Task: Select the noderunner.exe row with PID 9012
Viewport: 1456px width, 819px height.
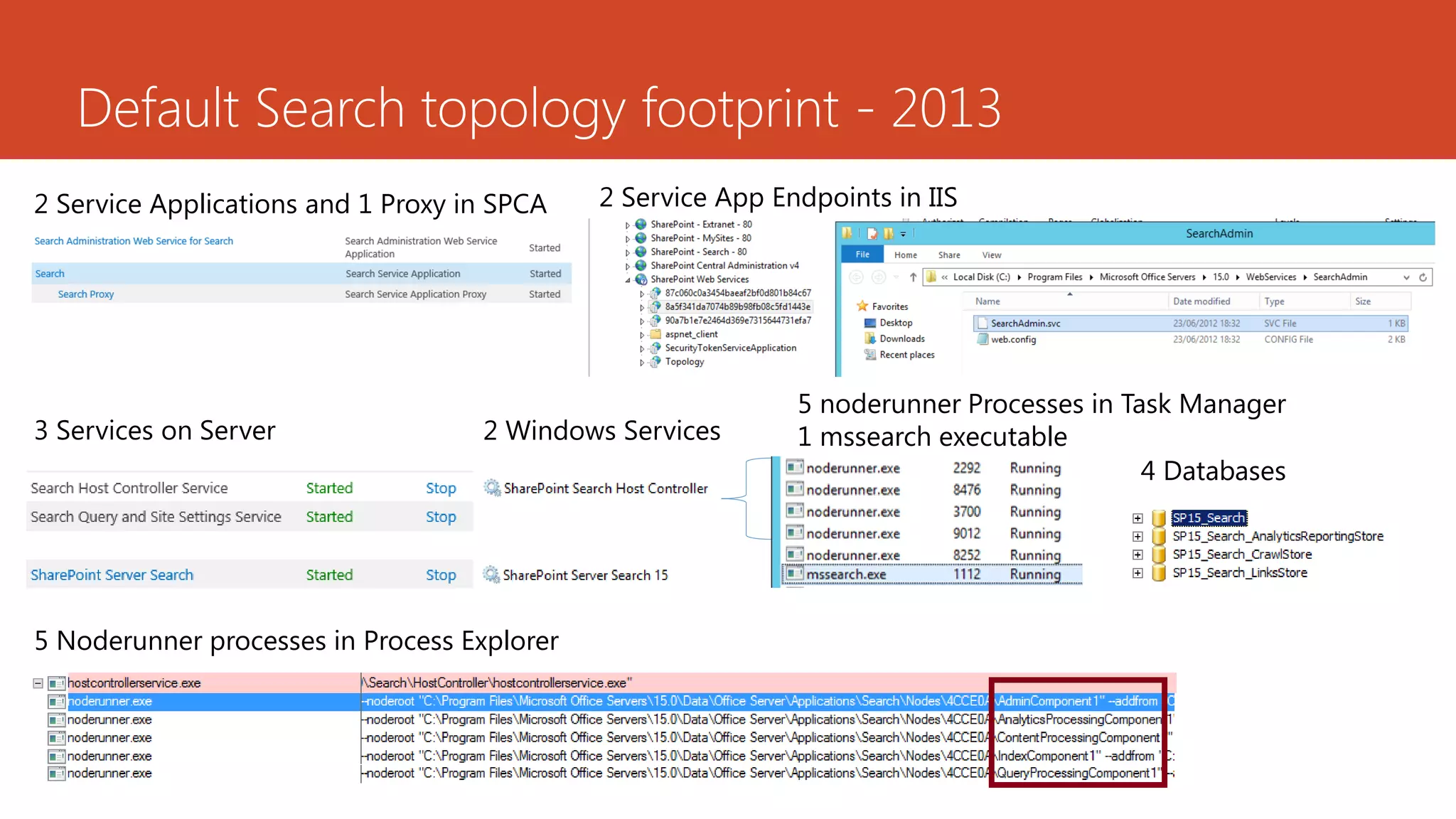Action: (931, 533)
